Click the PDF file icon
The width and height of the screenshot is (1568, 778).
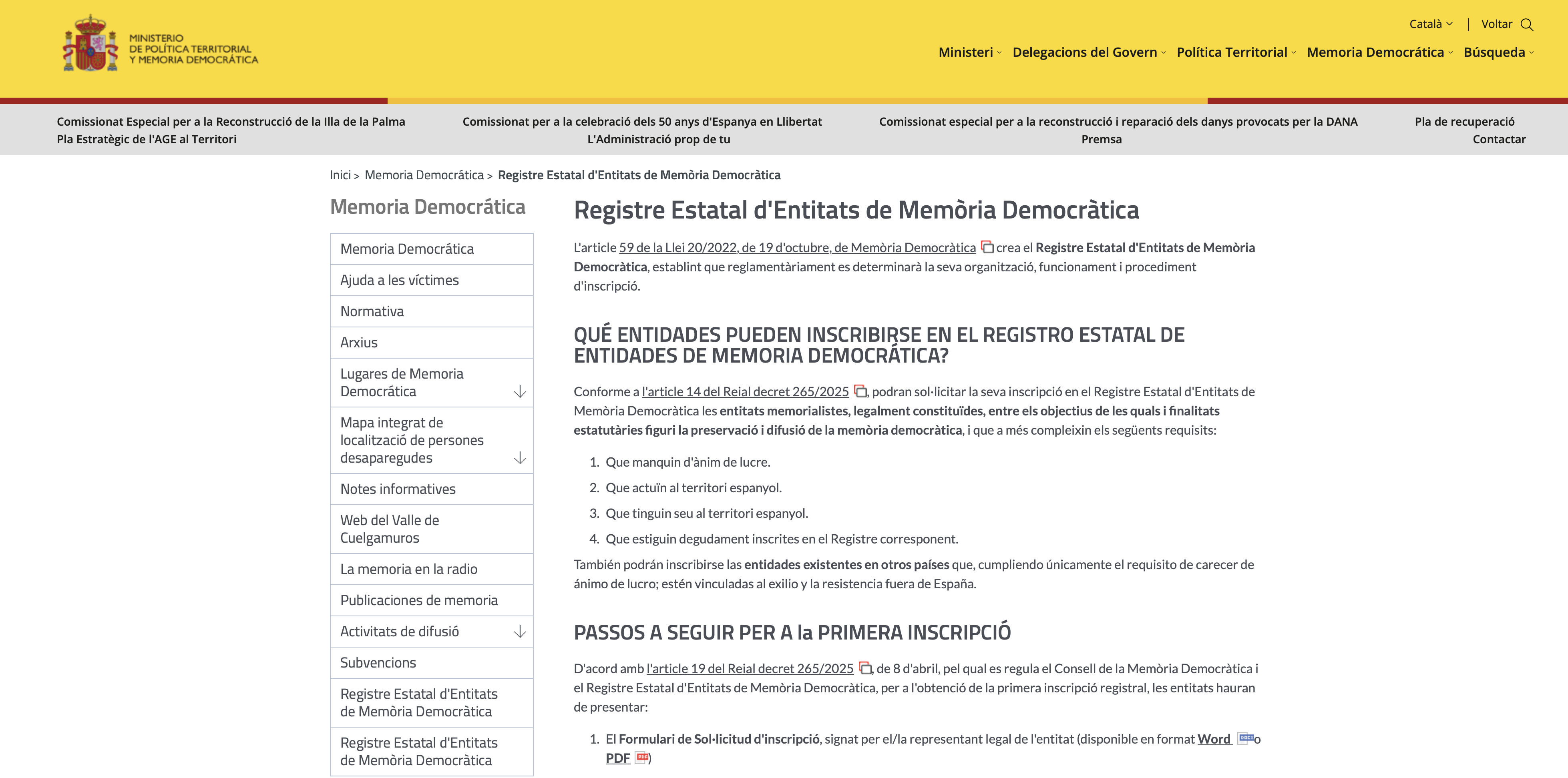tap(641, 757)
